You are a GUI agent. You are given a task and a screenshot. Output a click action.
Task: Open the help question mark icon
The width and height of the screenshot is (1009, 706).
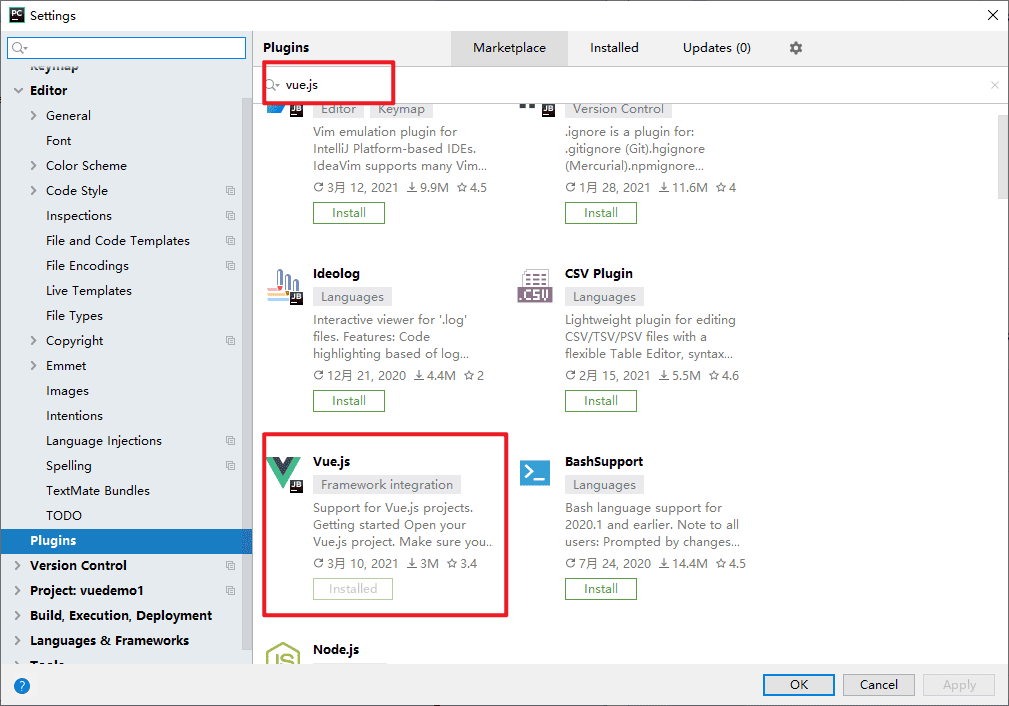click(22, 685)
